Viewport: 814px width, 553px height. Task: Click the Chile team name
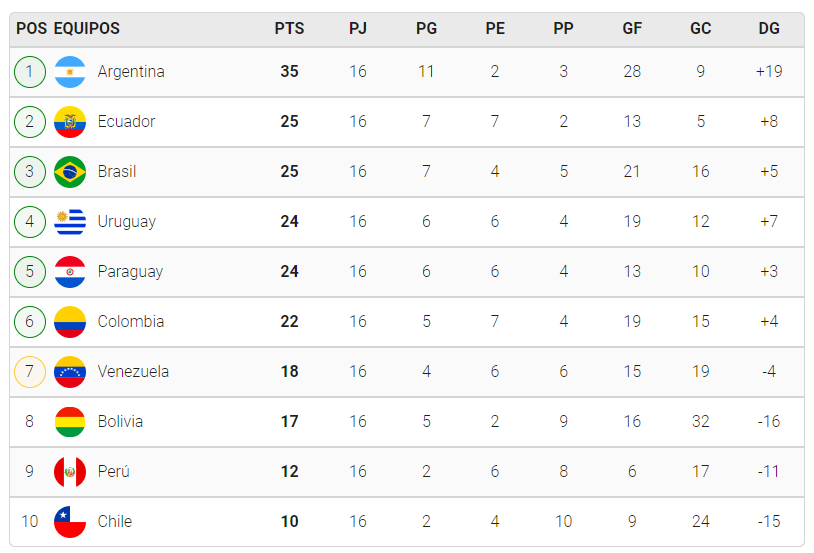click(x=115, y=521)
